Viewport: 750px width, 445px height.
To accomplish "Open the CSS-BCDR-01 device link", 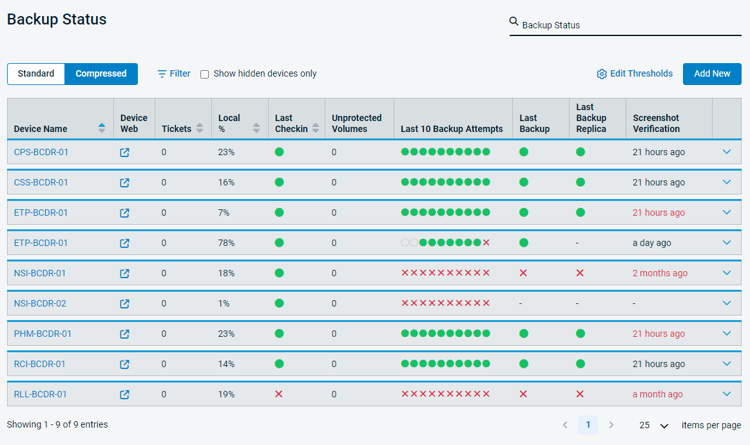I will 41,182.
